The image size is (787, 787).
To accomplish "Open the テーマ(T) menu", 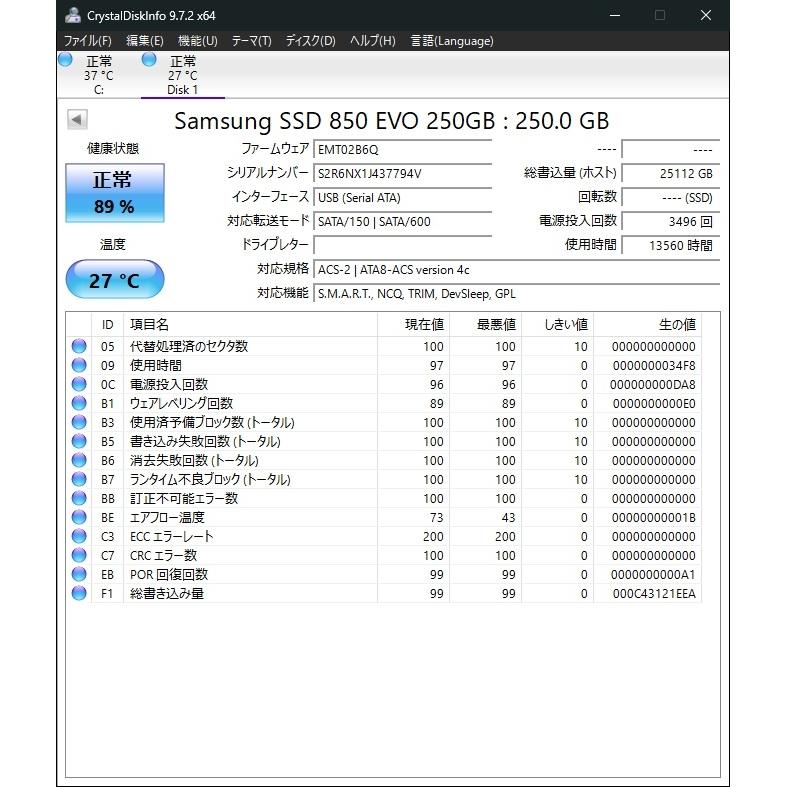I will tap(251, 41).
